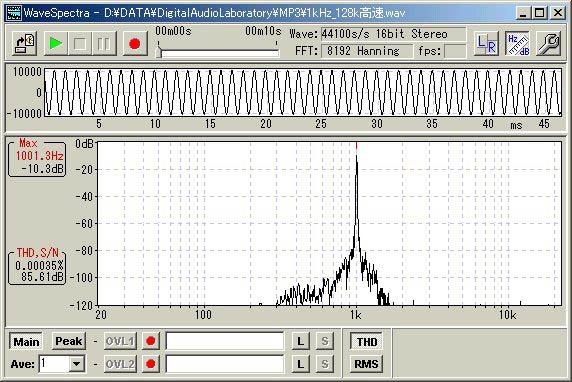Record overlay 2 with its red dot

[x=151, y=364]
